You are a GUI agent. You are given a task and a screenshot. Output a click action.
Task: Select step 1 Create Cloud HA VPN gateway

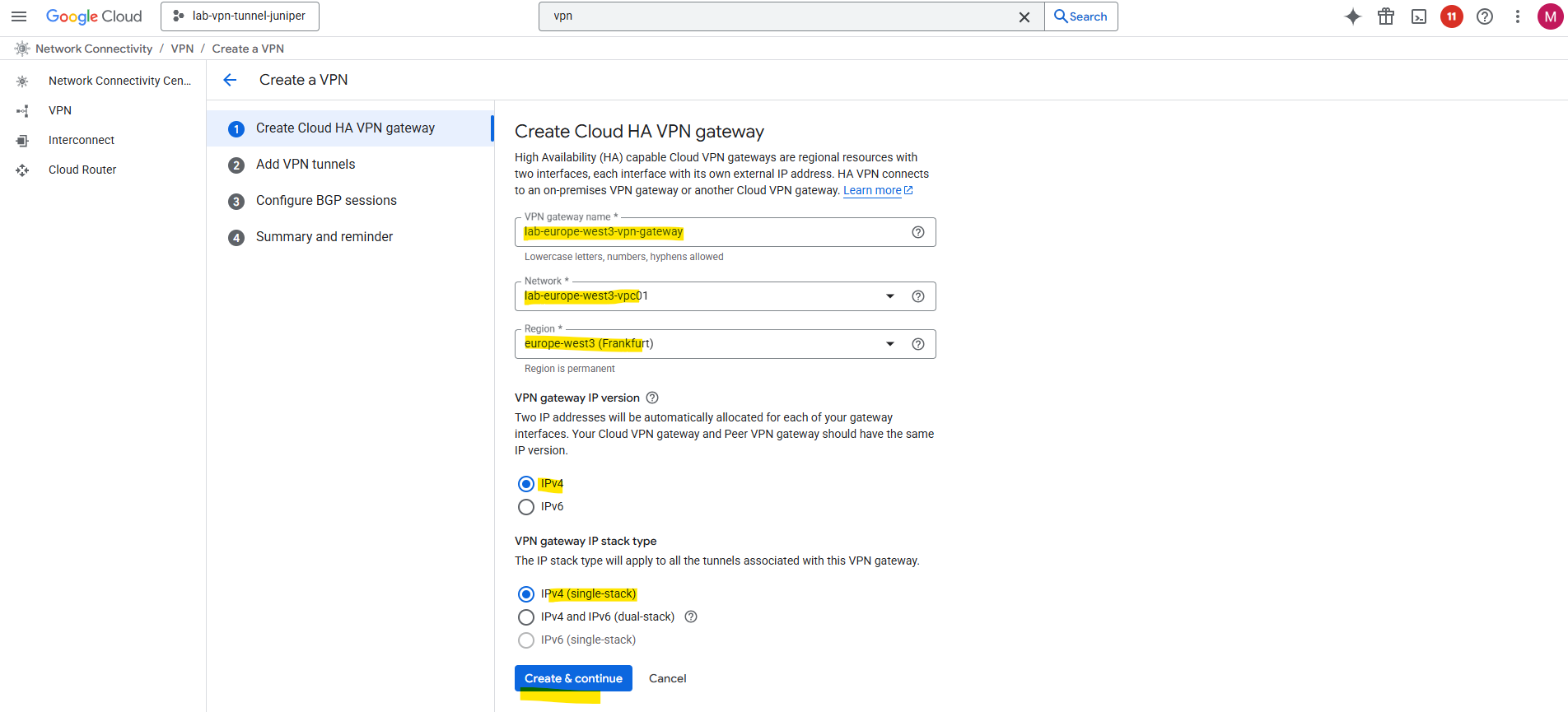coord(350,128)
